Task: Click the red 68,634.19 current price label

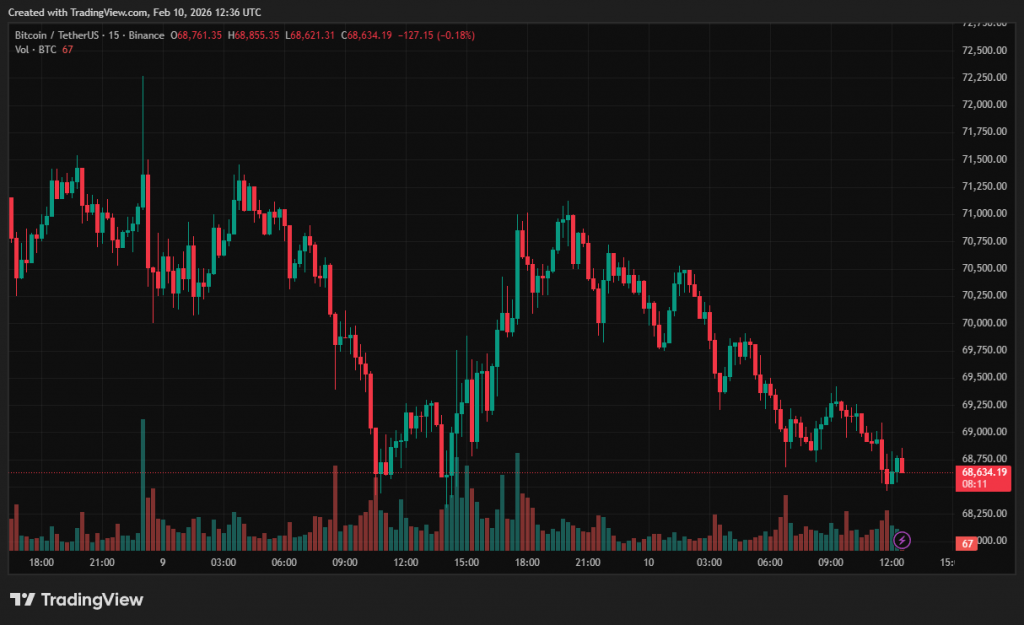Action: click(984, 471)
